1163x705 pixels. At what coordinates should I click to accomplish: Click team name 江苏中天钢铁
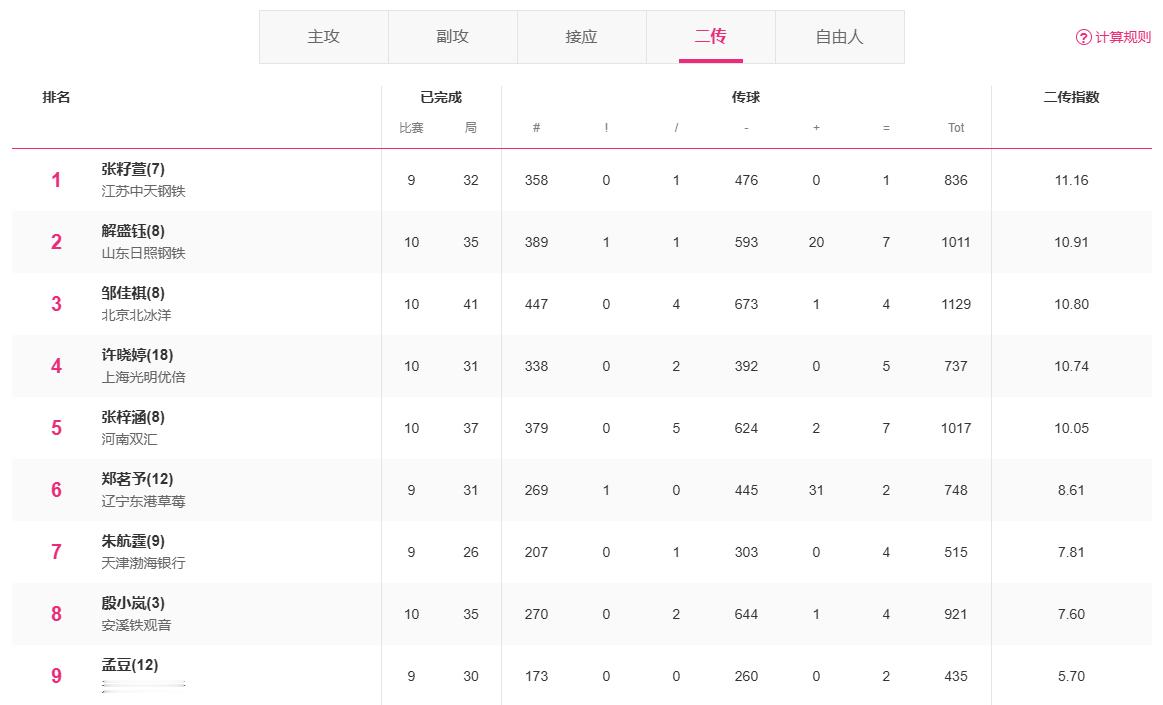[143, 191]
